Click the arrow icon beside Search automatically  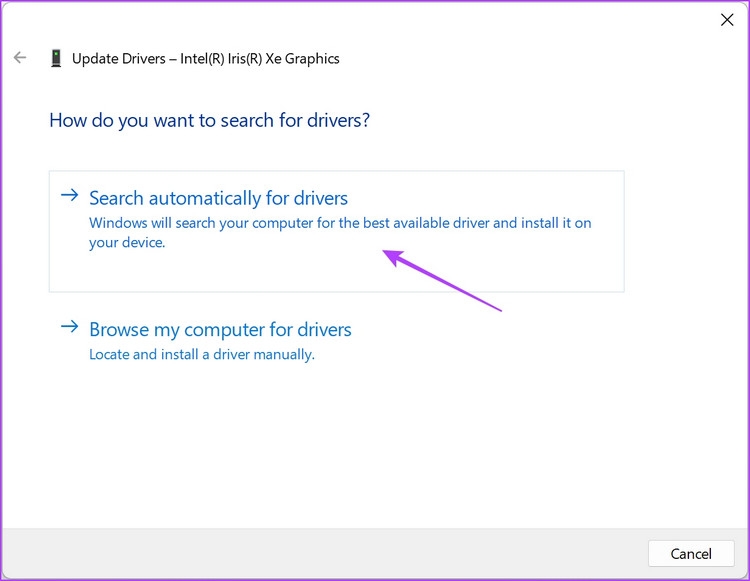[69, 195]
